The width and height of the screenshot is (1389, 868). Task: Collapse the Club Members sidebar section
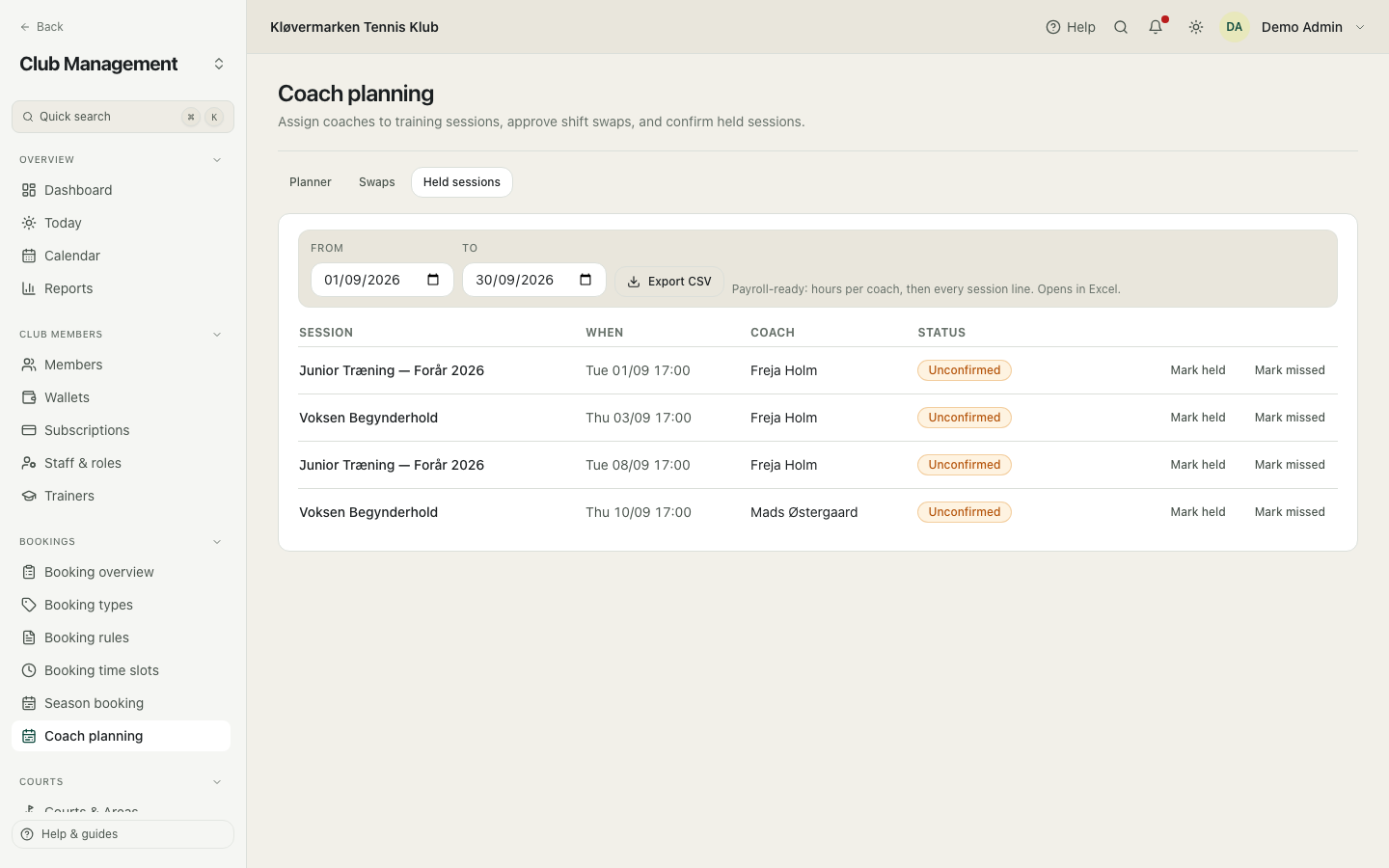click(x=217, y=335)
